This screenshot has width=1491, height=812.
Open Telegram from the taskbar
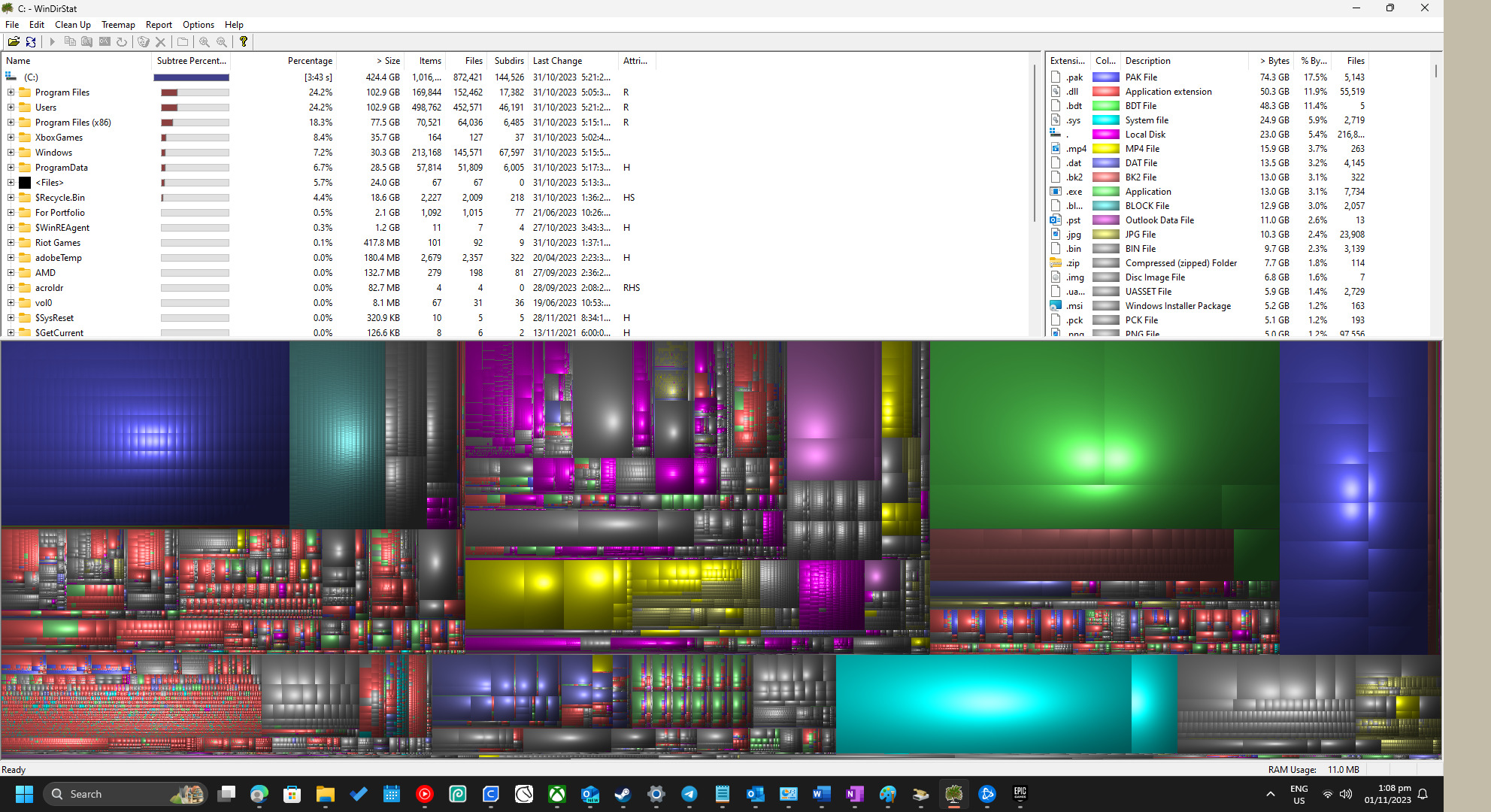689,794
